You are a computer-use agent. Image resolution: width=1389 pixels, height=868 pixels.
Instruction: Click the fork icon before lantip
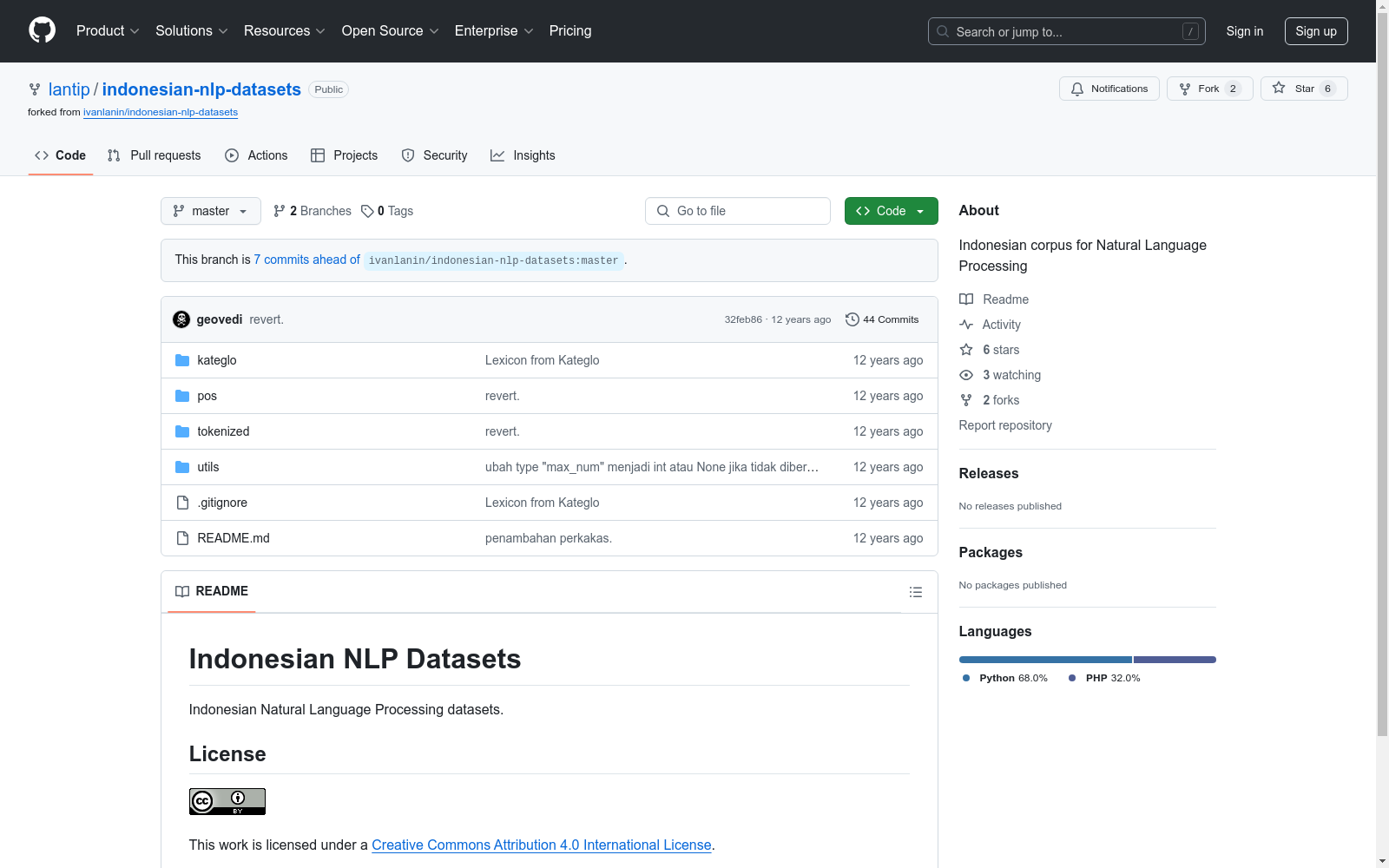(35, 89)
